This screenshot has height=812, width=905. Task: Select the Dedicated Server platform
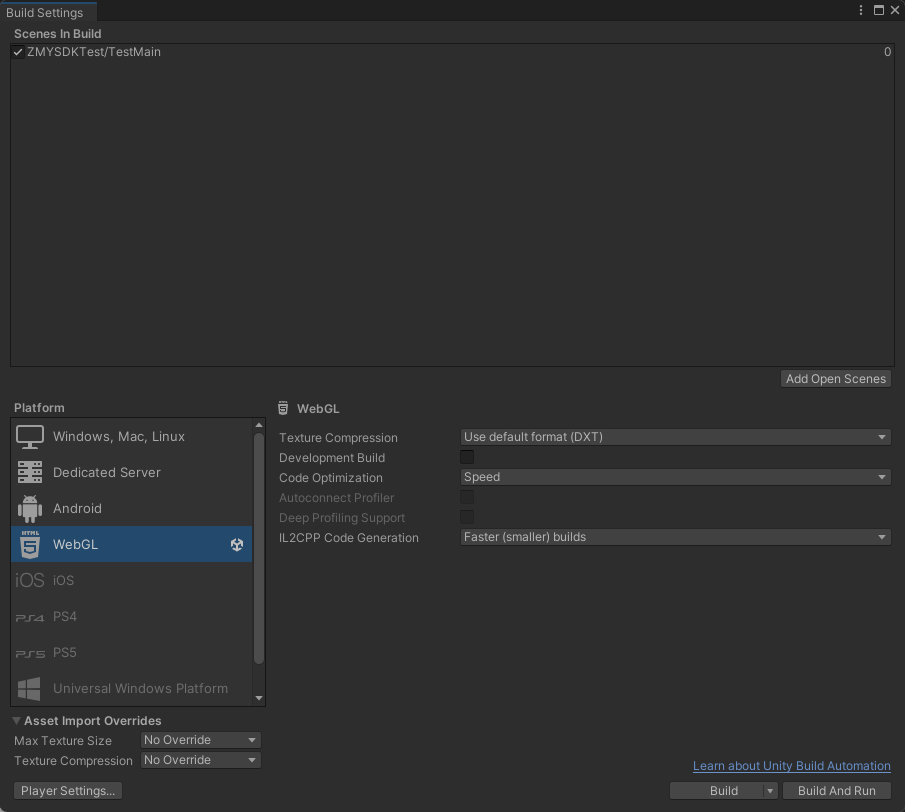(x=132, y=473)
